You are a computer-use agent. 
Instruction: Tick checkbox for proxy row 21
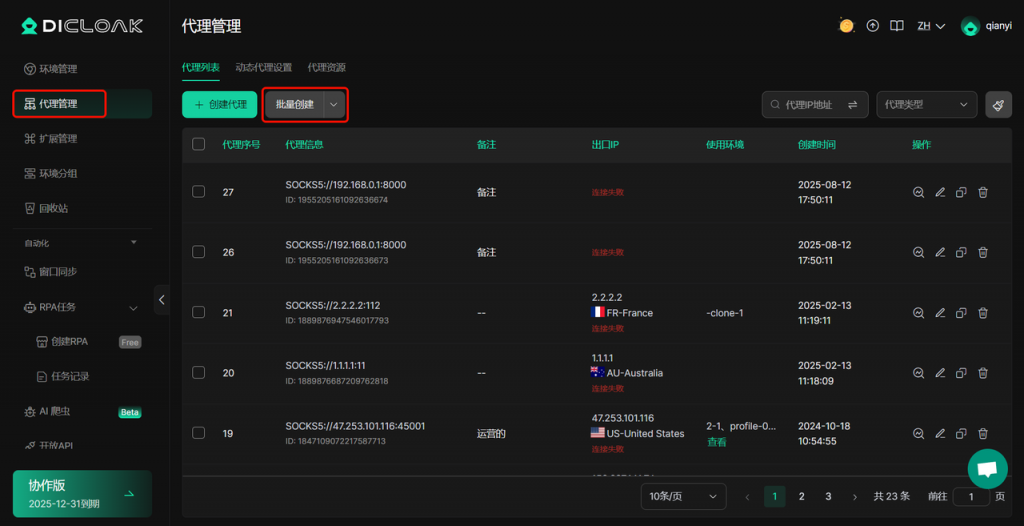click(x=199, y=312)
